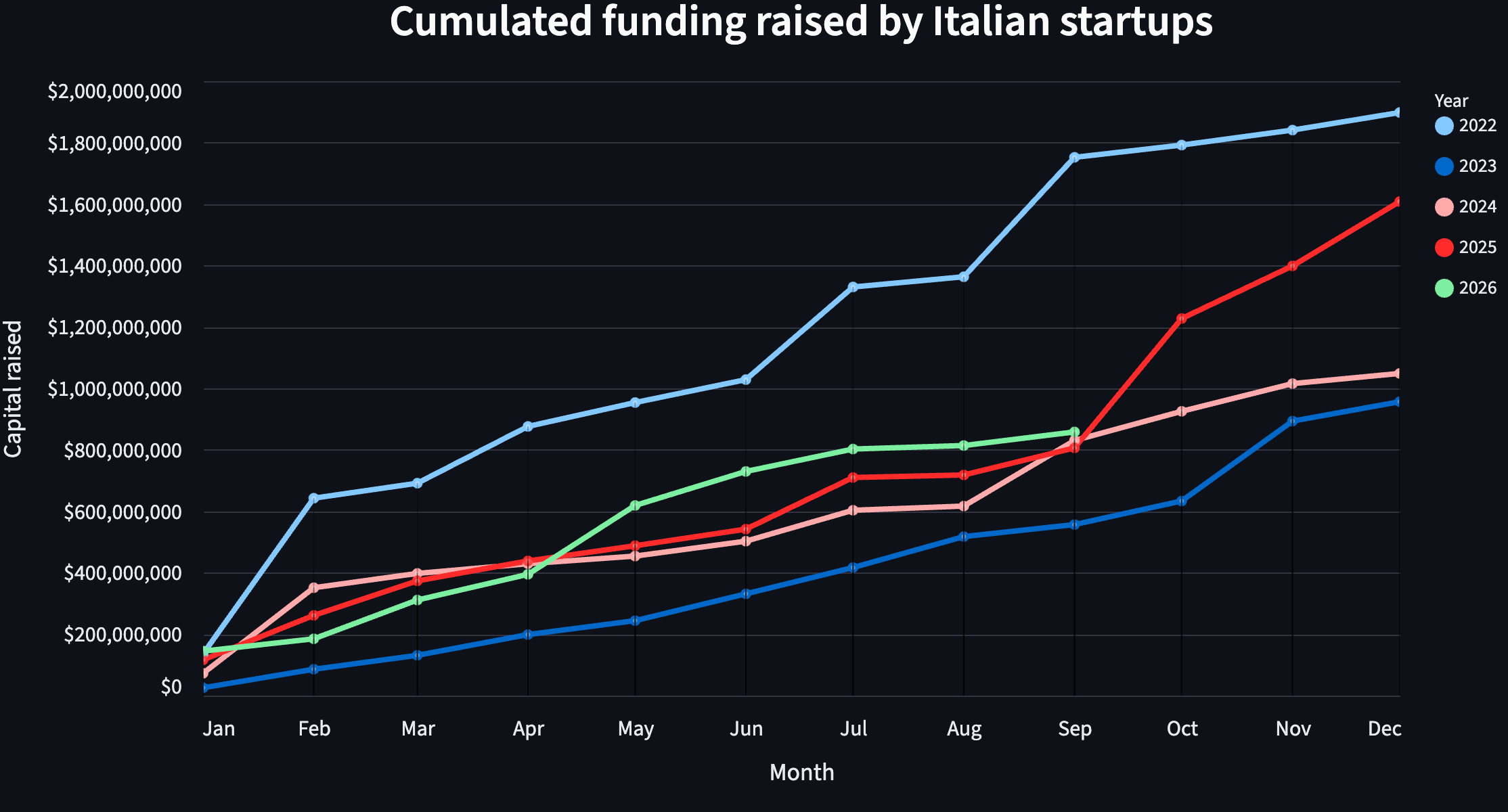This screenshot has height=812, width=1508.
Task: Select the 2025 October data point
Action: click(x=1182, y=319)
